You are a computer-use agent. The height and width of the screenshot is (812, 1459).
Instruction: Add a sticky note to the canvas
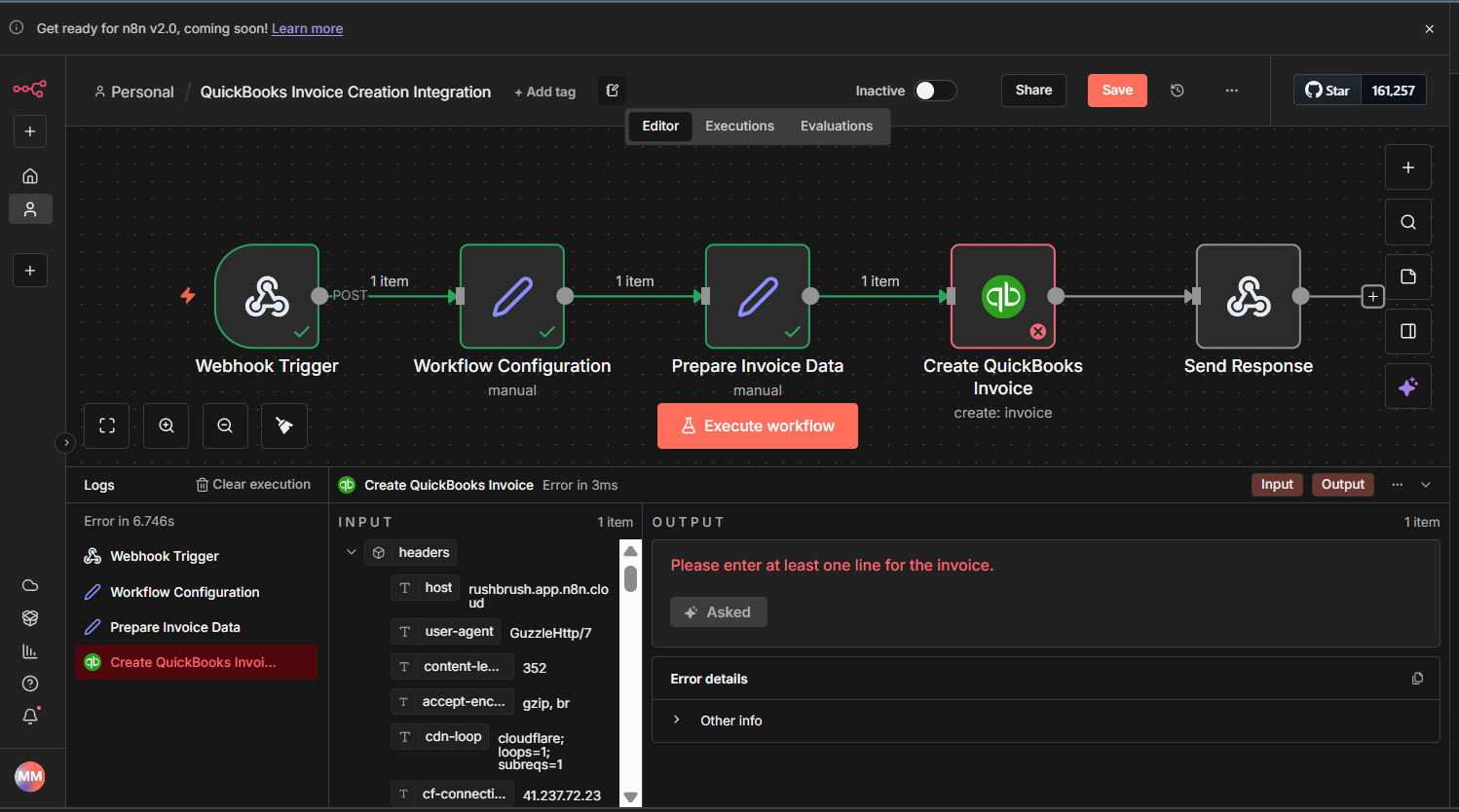tap(1407, 277)
